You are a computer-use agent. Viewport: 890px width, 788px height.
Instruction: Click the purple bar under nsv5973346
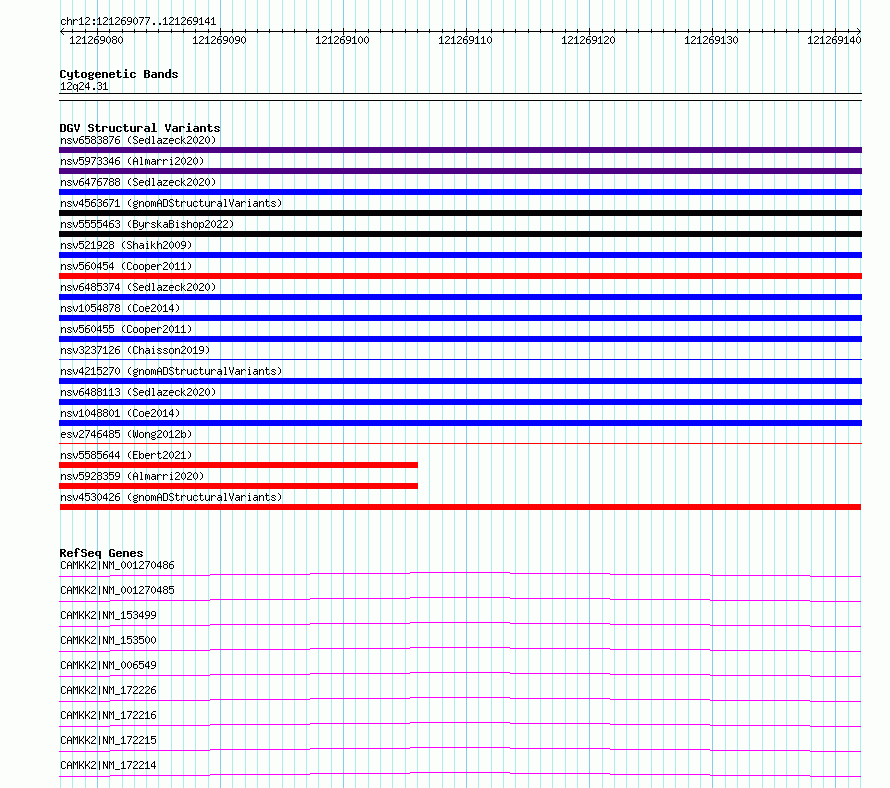[460, 171]
